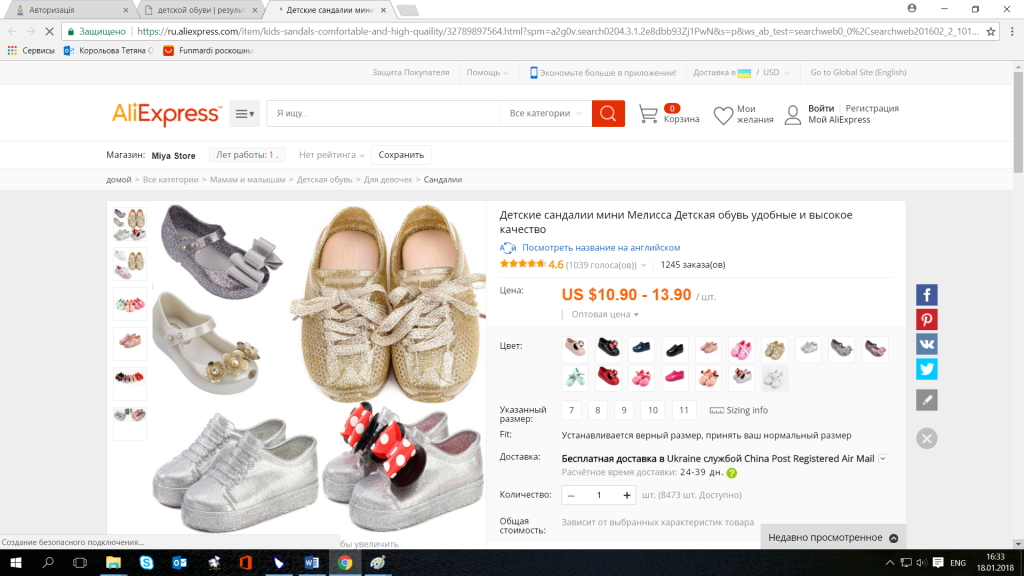Click the Сохранить store button

(x=401, y=155)
